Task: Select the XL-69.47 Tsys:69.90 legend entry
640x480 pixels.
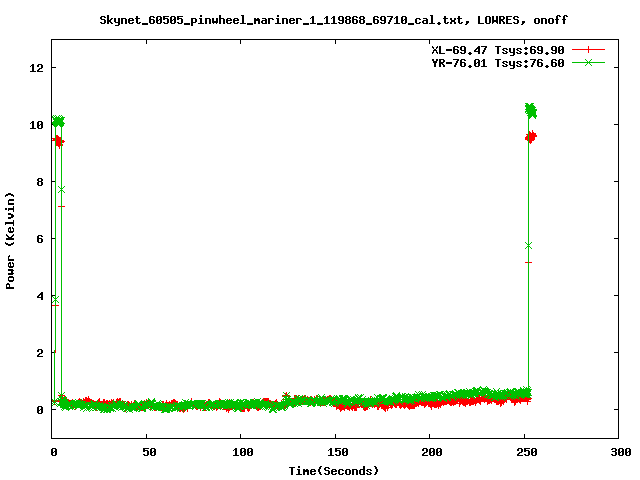Action: click(x=498, y=50)
